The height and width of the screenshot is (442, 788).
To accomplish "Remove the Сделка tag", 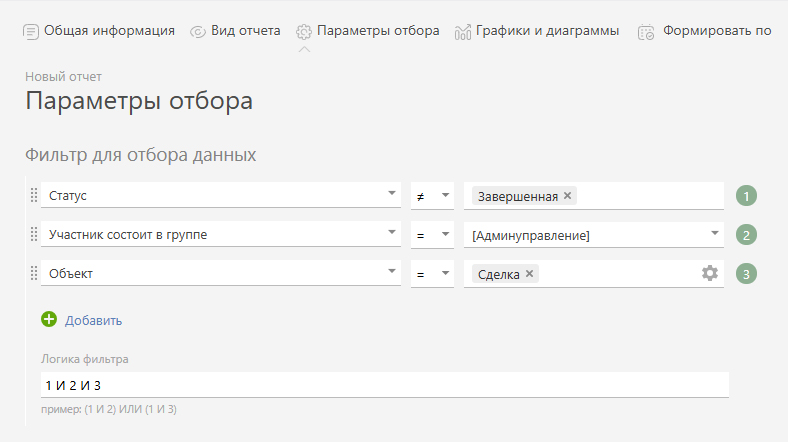I will coord(529,273).
